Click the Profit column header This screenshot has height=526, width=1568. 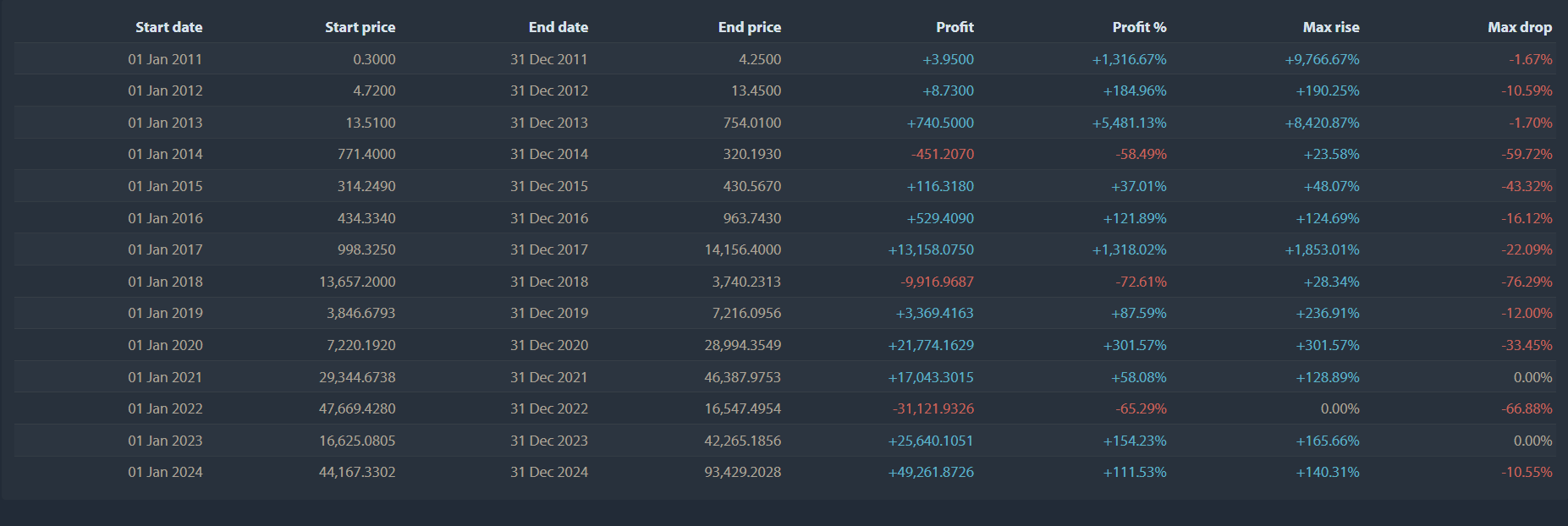(955, 27)
